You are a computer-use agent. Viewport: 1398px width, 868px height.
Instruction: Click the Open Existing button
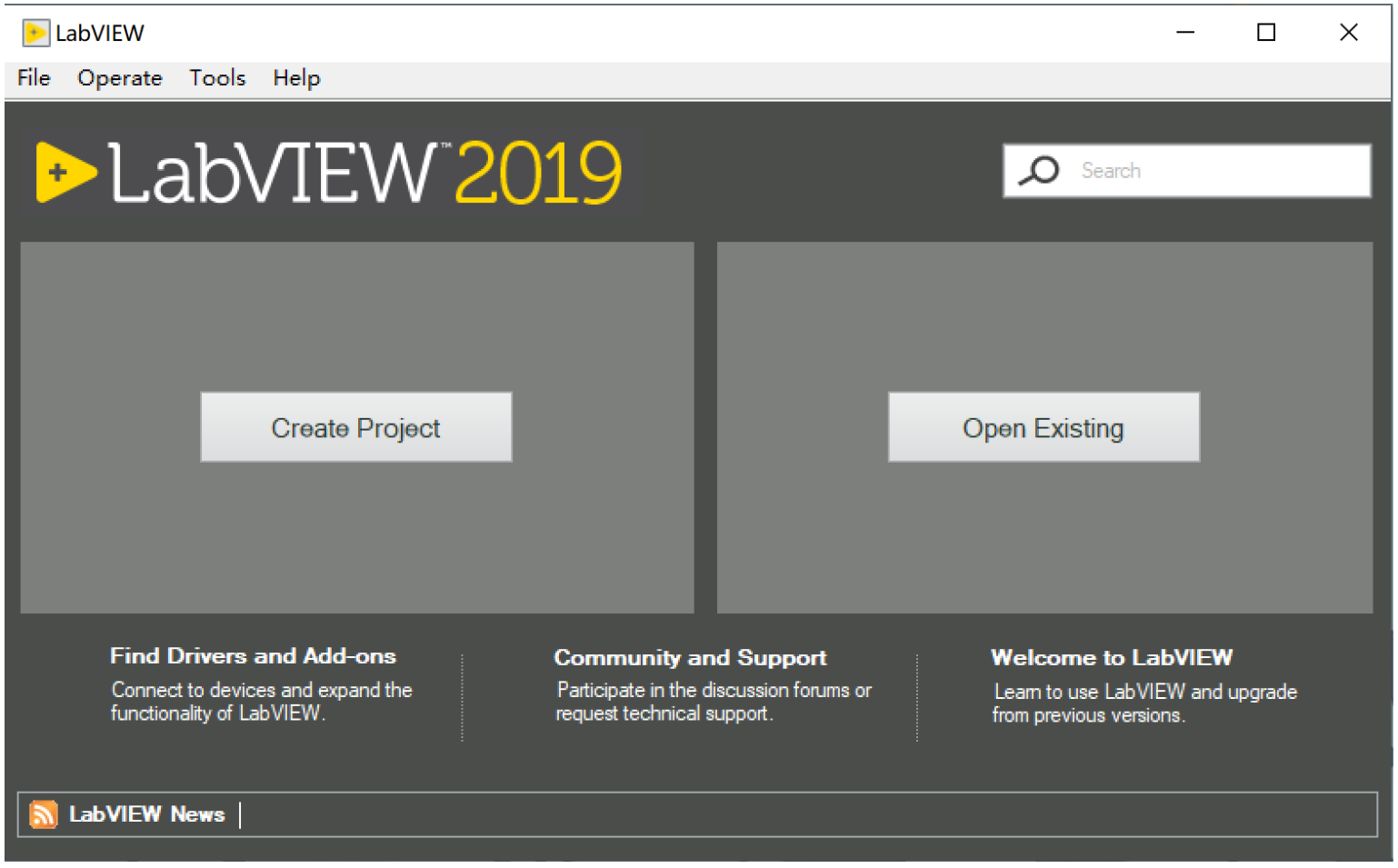point(1043,426)
